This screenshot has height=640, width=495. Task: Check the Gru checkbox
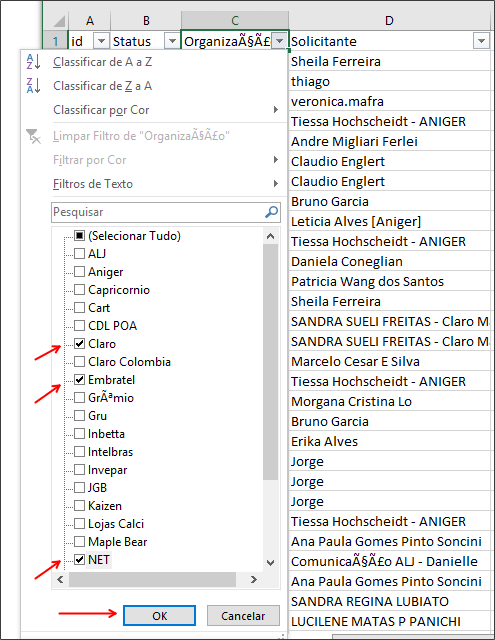79,416
